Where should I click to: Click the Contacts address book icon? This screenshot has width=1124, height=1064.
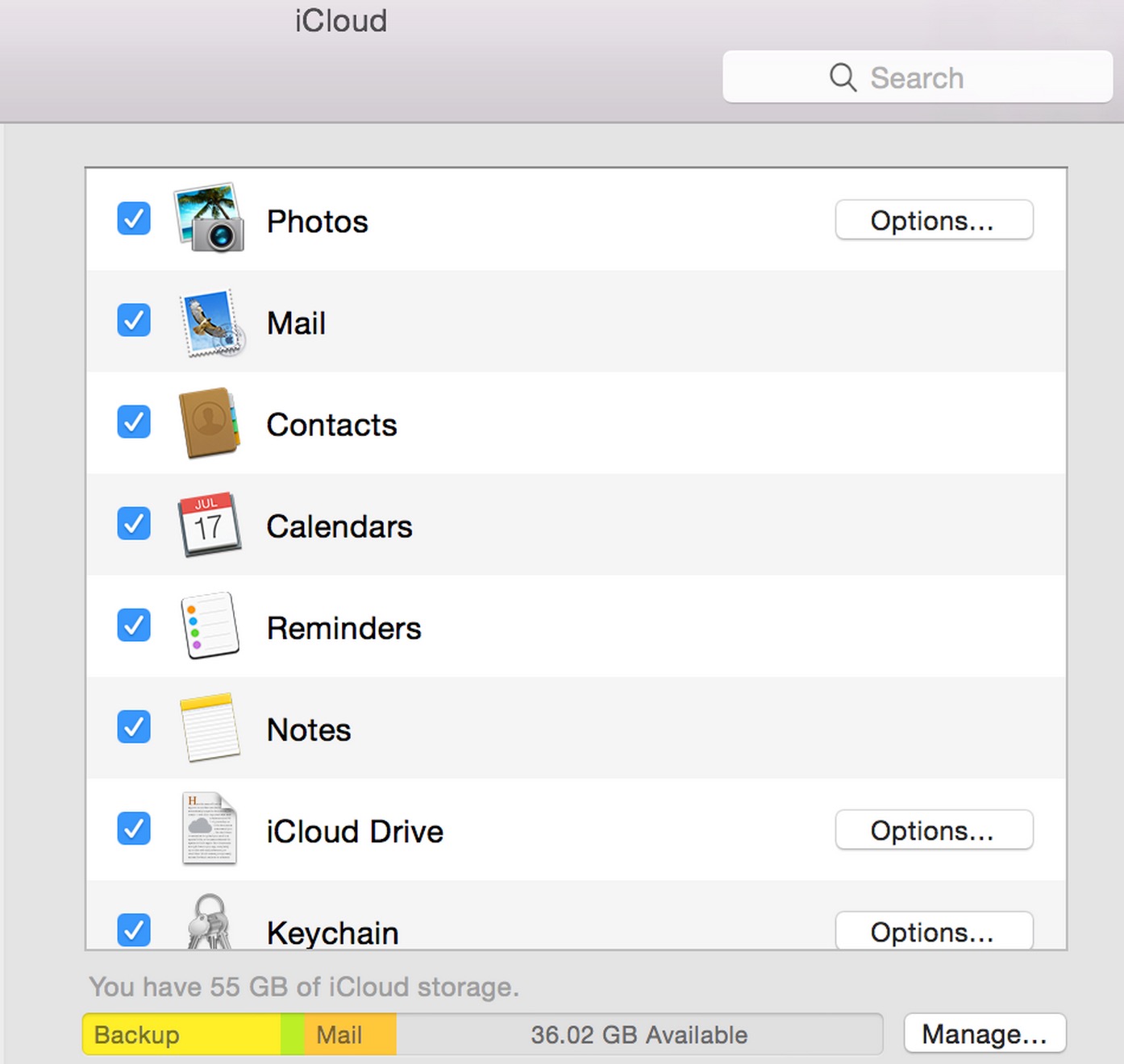[209, 423]
